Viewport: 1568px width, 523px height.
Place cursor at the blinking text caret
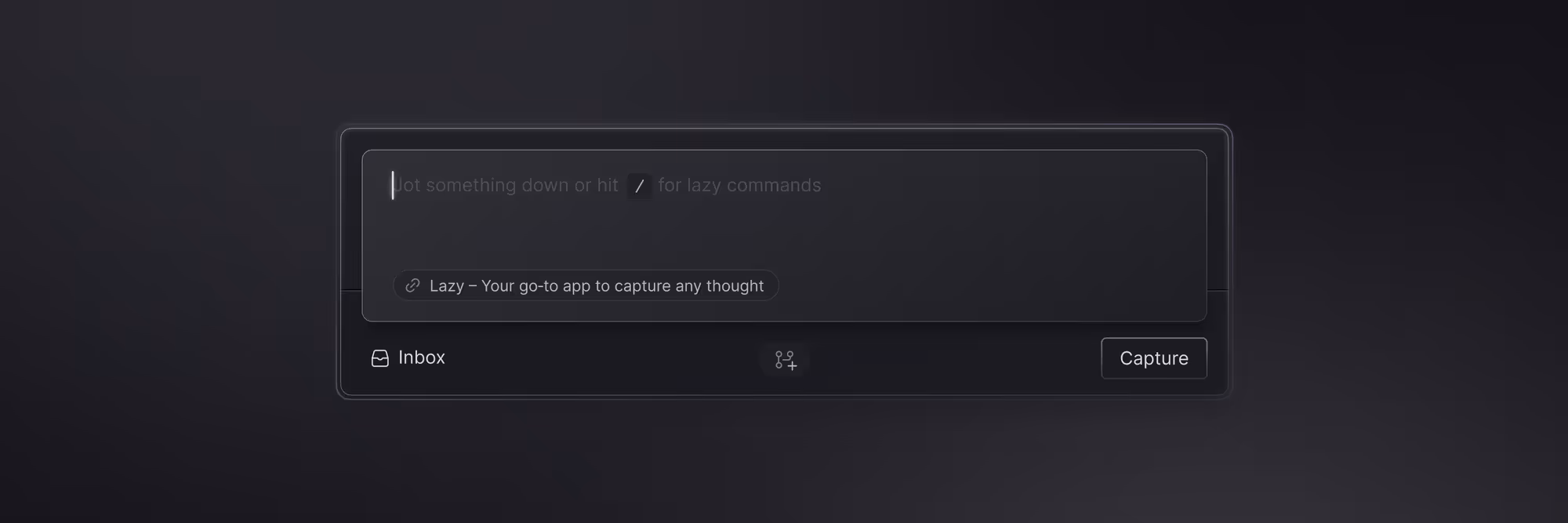point(393,186)
